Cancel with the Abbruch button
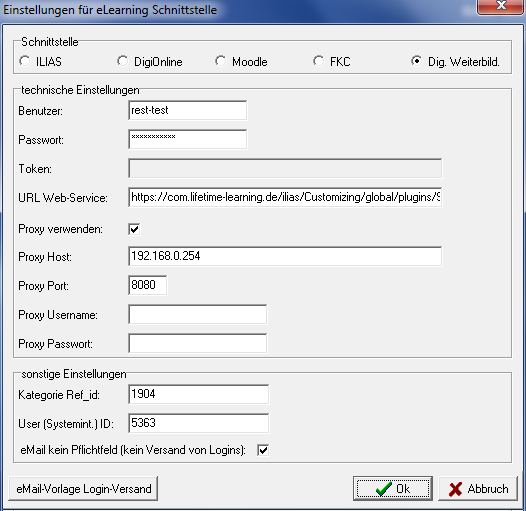Image resolution: width=526 pixels, height=511 pixels. point(478,489)
